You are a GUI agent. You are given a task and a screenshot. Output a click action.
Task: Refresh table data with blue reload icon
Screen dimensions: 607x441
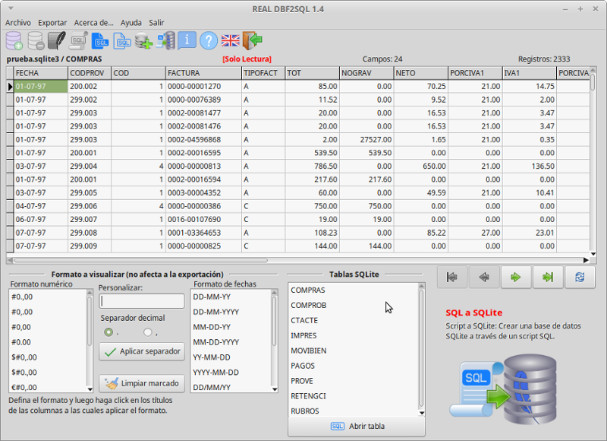[x=580, y=277]
